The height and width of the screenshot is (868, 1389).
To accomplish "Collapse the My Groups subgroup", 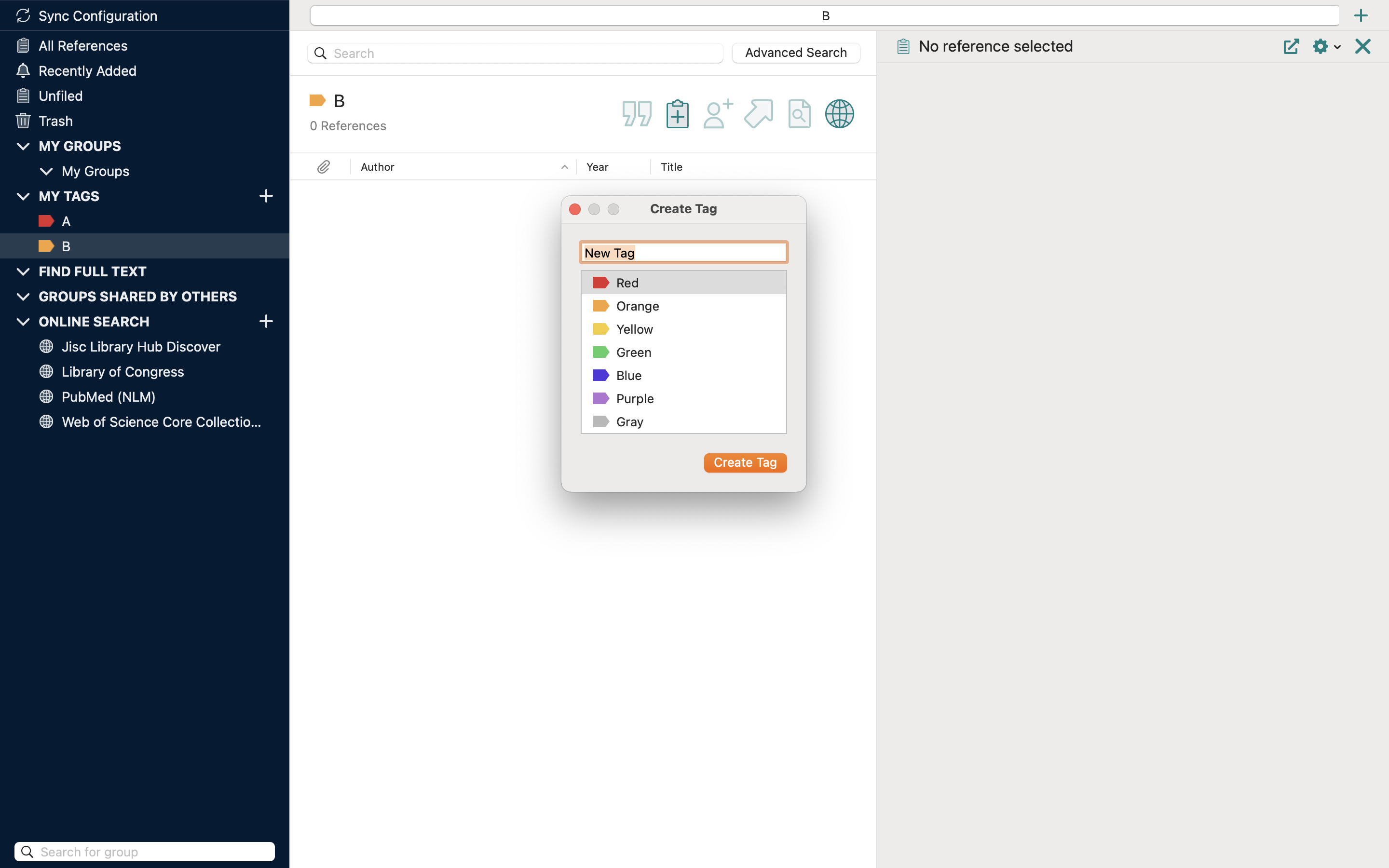I will [x=46, y=171].
